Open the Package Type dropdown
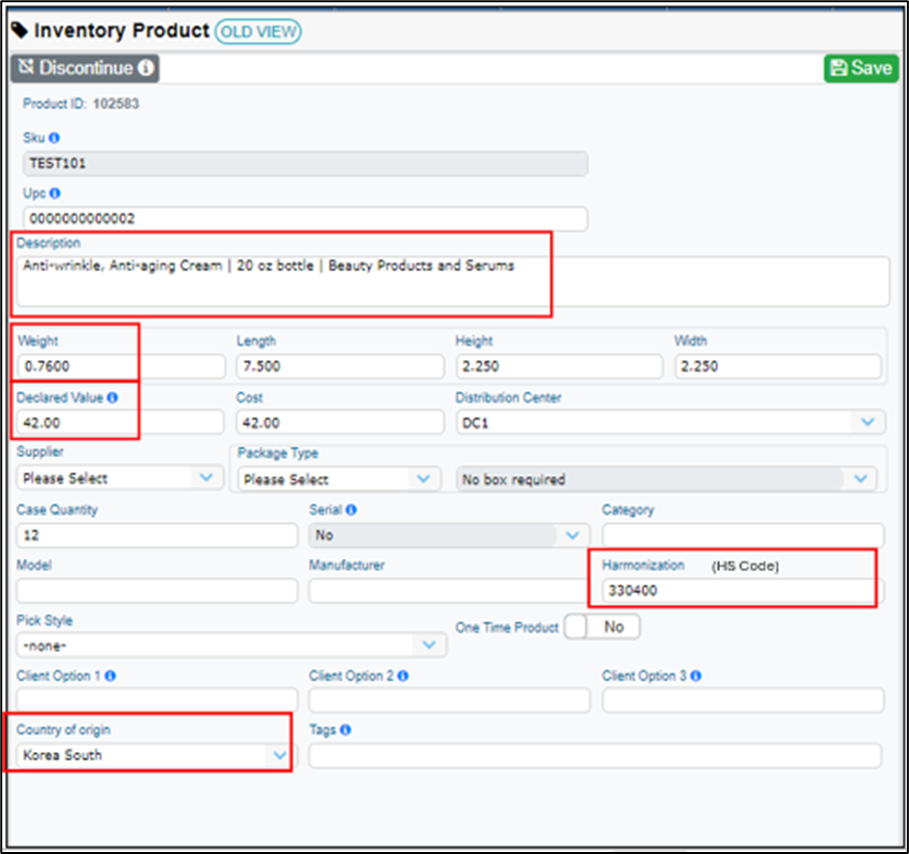The image size is (909, 854). [x=339, y=480]
